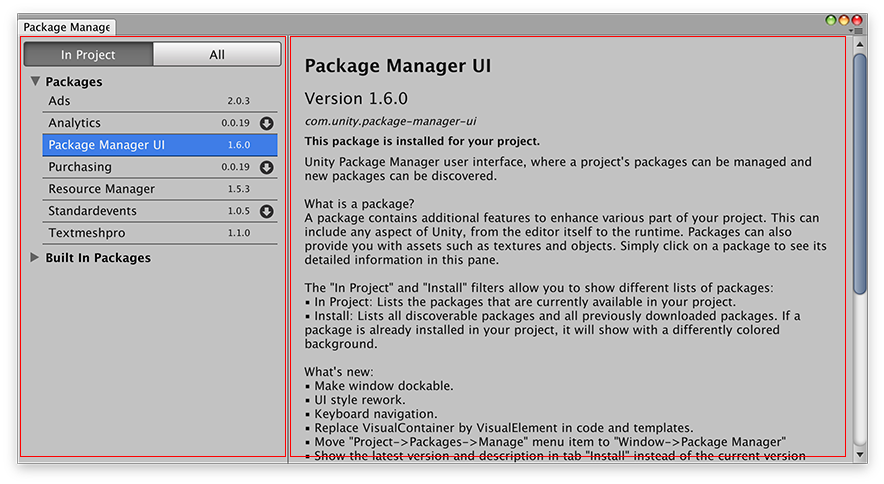Screen dimensions: 884x484
Task: Click the 'What's new:' line
Action: [339, 372]
